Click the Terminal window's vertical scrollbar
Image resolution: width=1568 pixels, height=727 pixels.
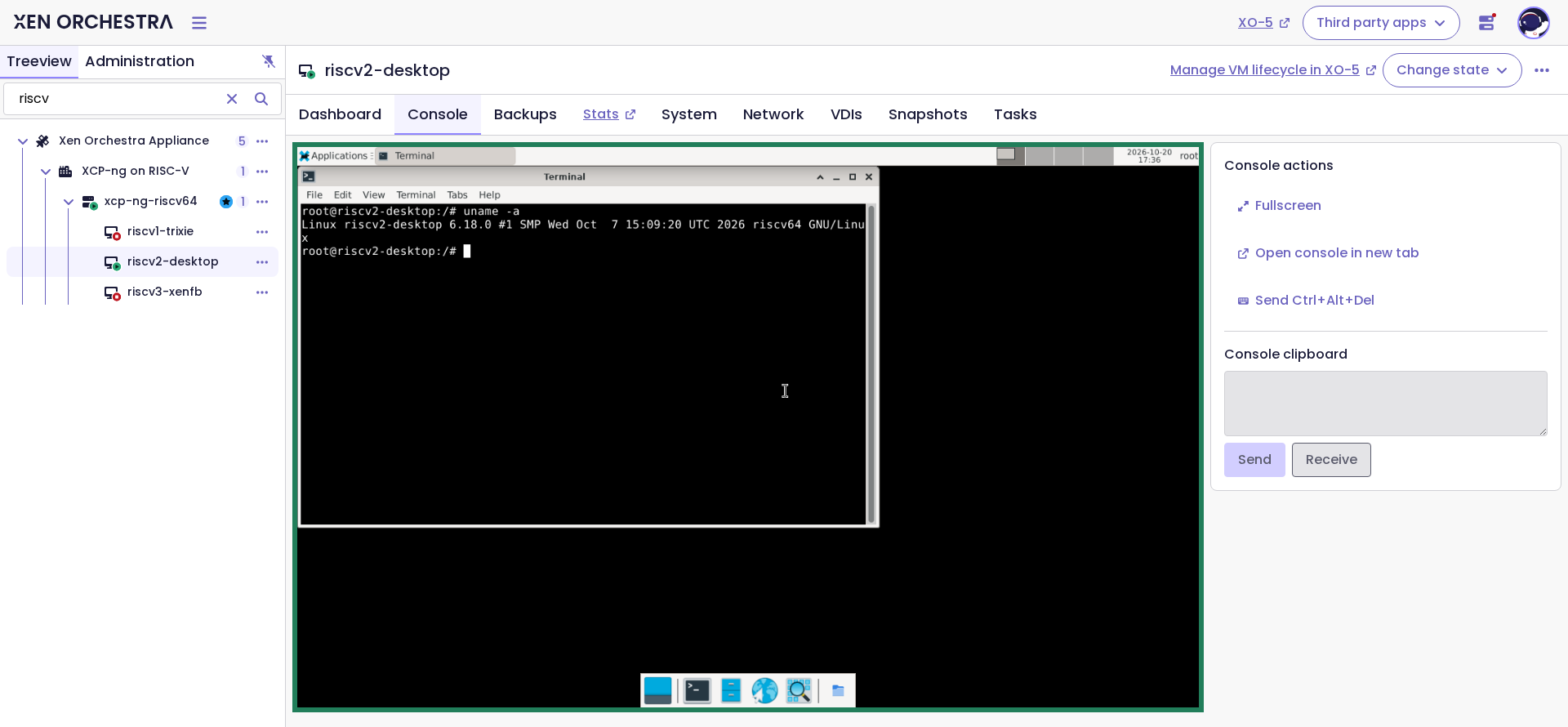click(x=871, y=364)
